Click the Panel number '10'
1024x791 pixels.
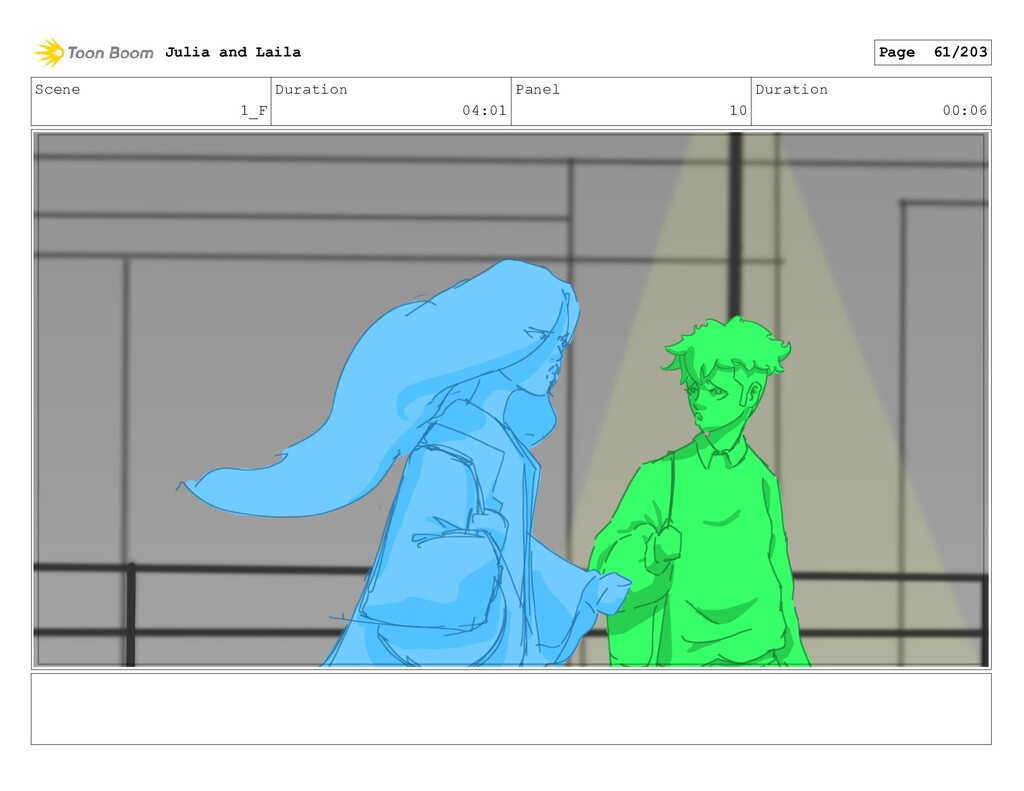point(738,110)
